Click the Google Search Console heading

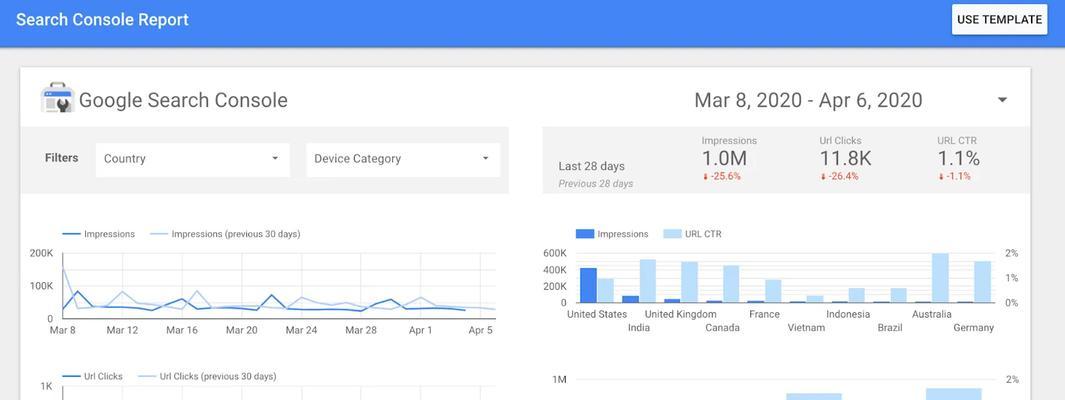click(x=183, y=101)
